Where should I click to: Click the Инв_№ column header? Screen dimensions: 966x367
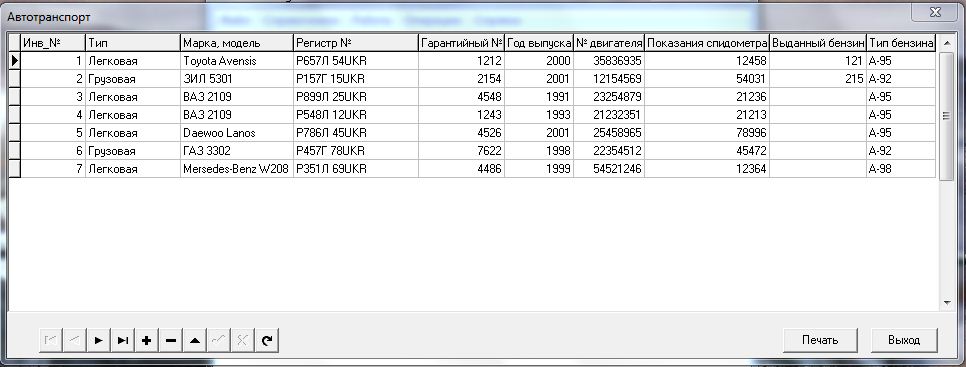click(x=52, y=43)
